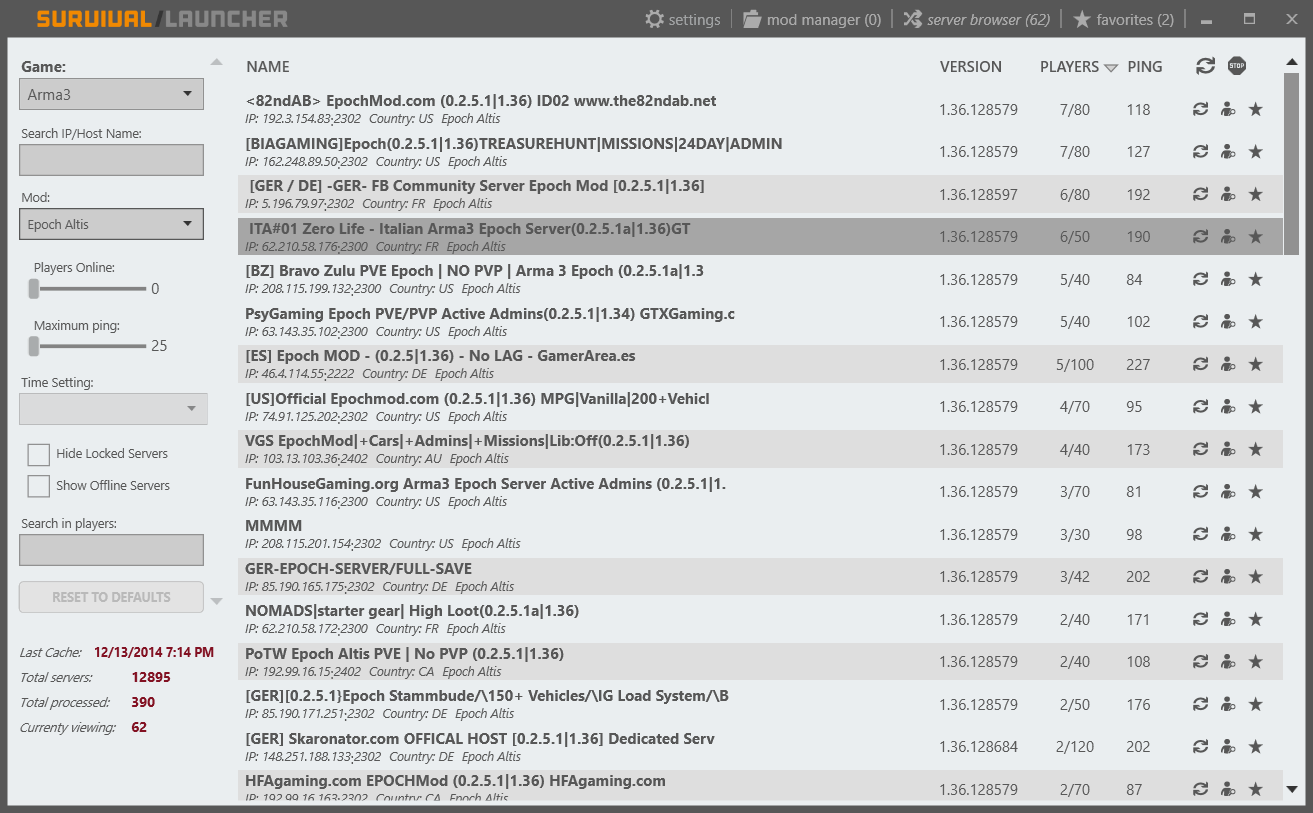1313x813 pixels.
Task: Toggle Show Offline Servers checkbox
Action: point(39,486)
